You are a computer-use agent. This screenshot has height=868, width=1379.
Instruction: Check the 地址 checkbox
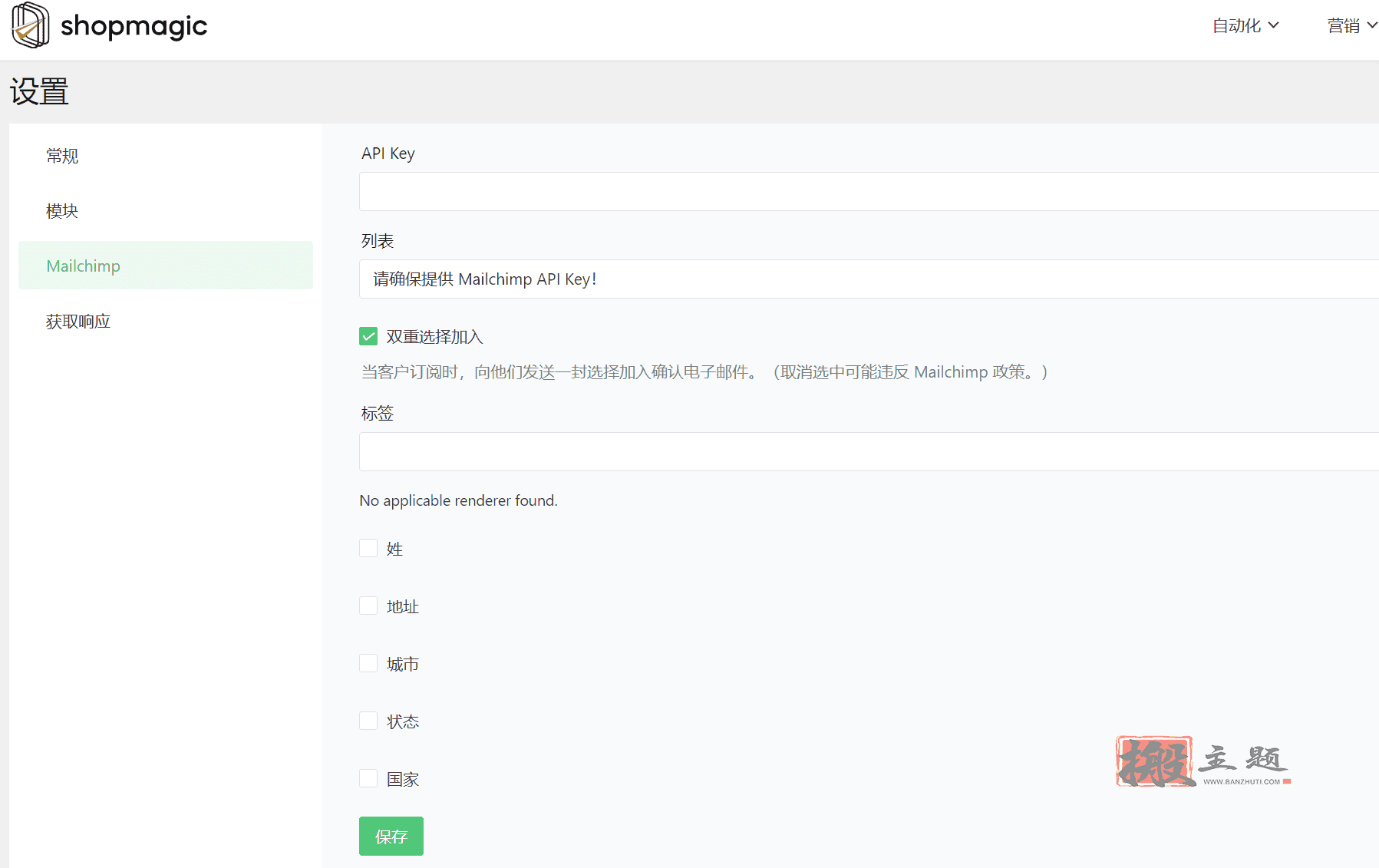click(368, 606)
